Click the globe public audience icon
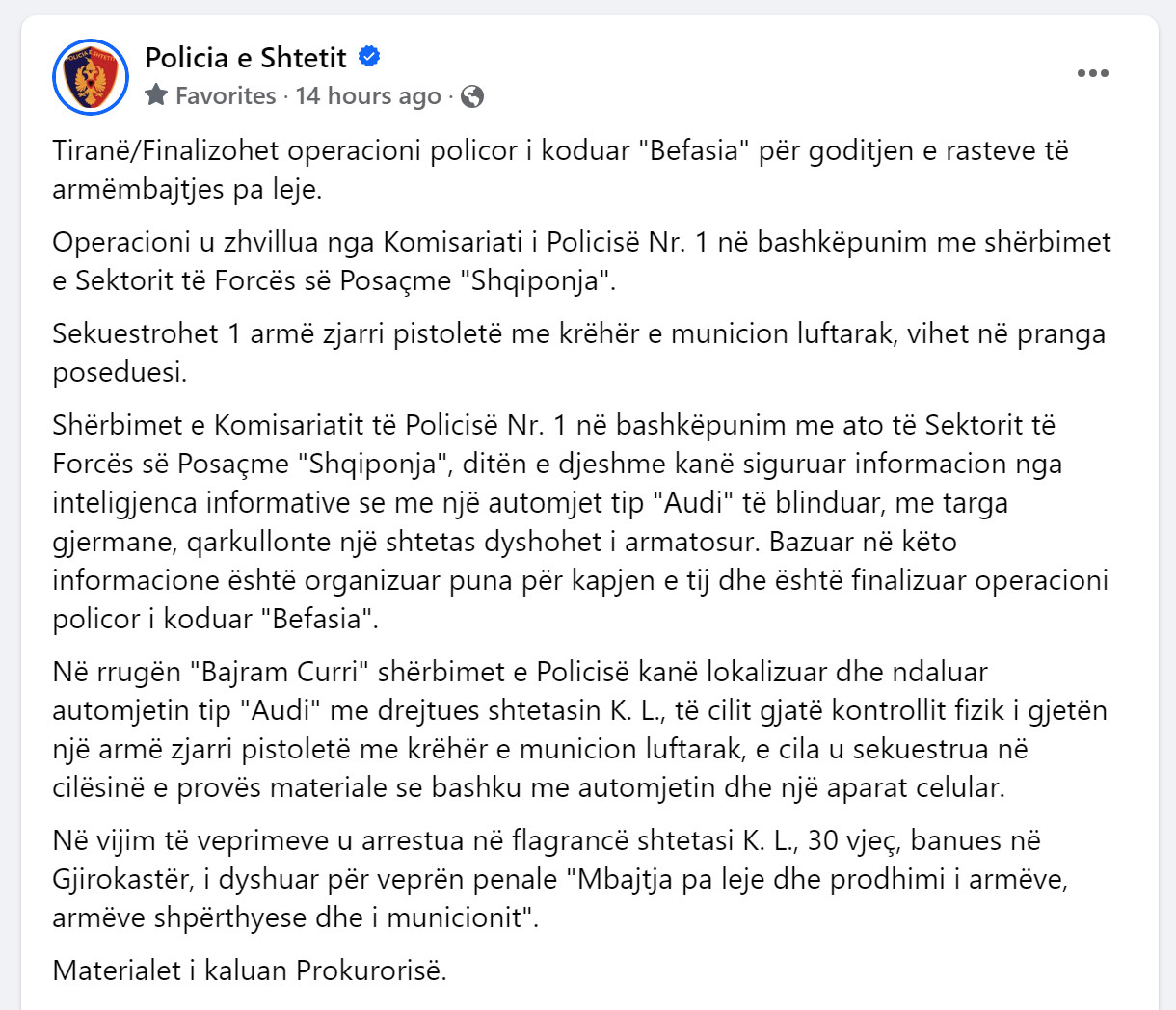Image resolution: width=1176 pixels, height=1010 pixels. click(x=472, y=96)
